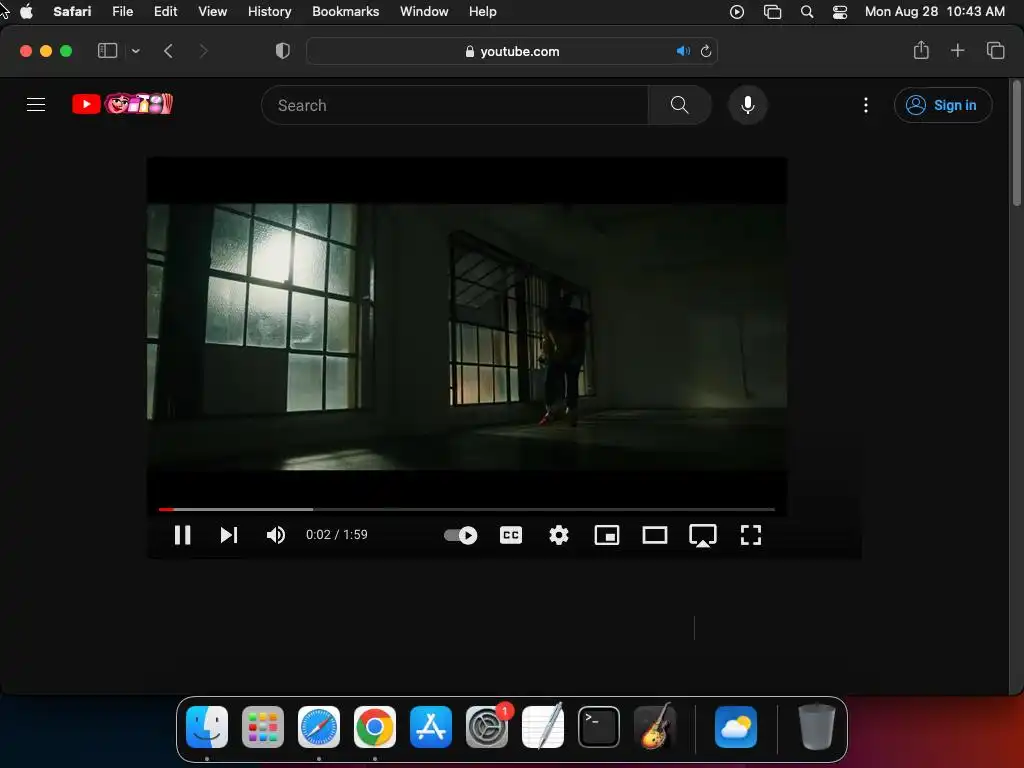
Task: Open a new Safari tab
Action: coord(957,50)
